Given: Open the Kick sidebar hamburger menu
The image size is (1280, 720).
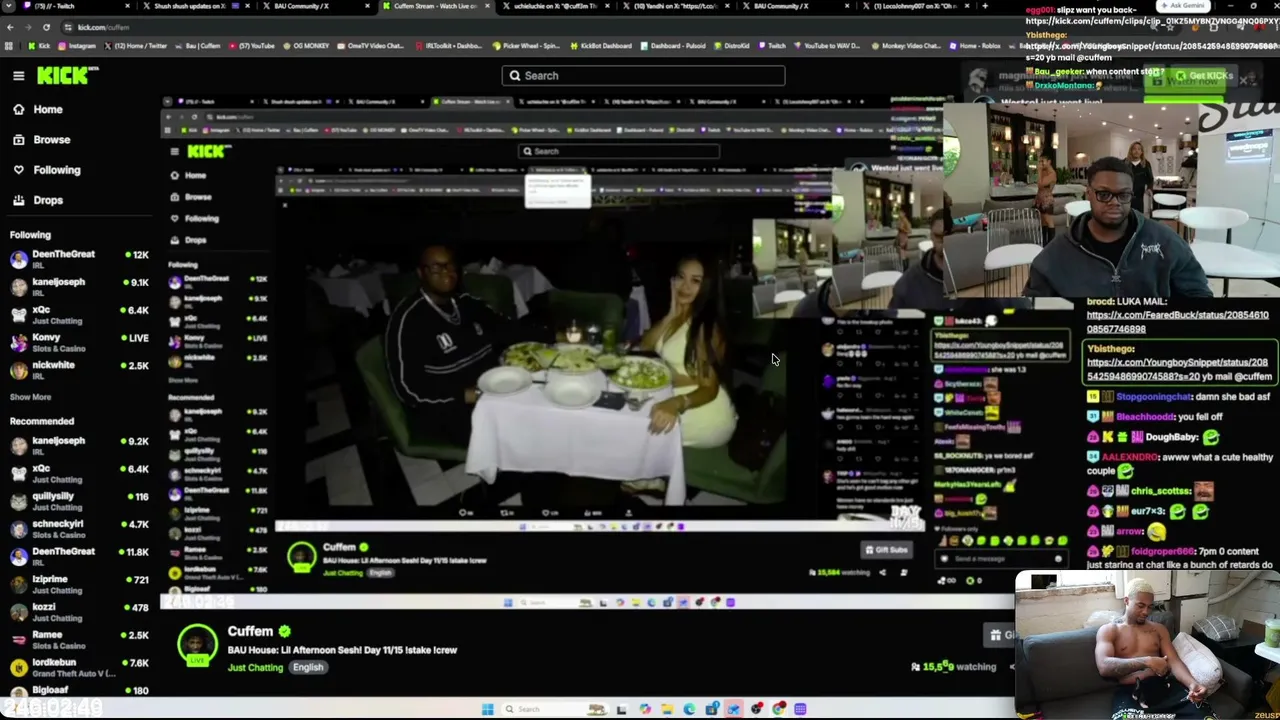Looking at the screenshot, I should tap(18, 76).
